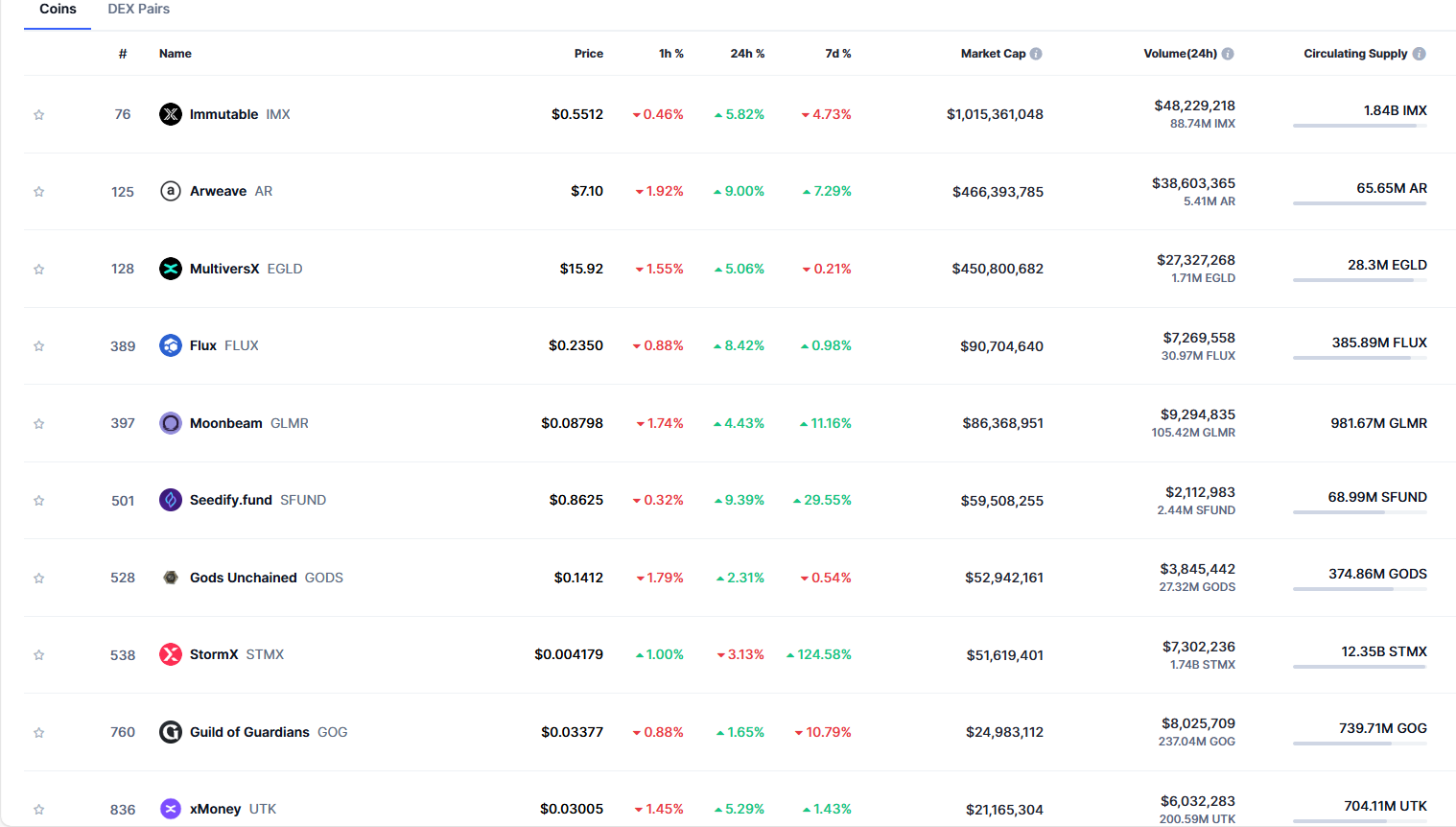Image resolution: width=1456 pixels, height=827 pixels.
Task: Favorite Immutable using its star icon
Action: pyautogui.click(x=38, y=114)
